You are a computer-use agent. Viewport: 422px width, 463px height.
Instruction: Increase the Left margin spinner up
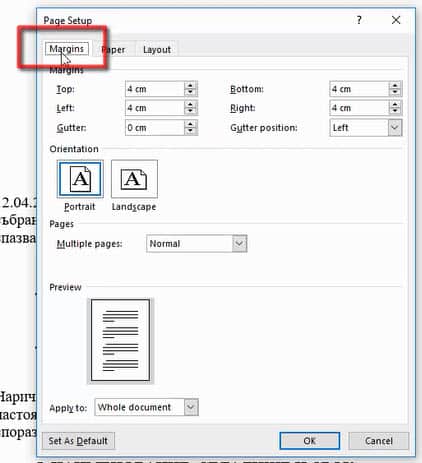pos(190,104)
